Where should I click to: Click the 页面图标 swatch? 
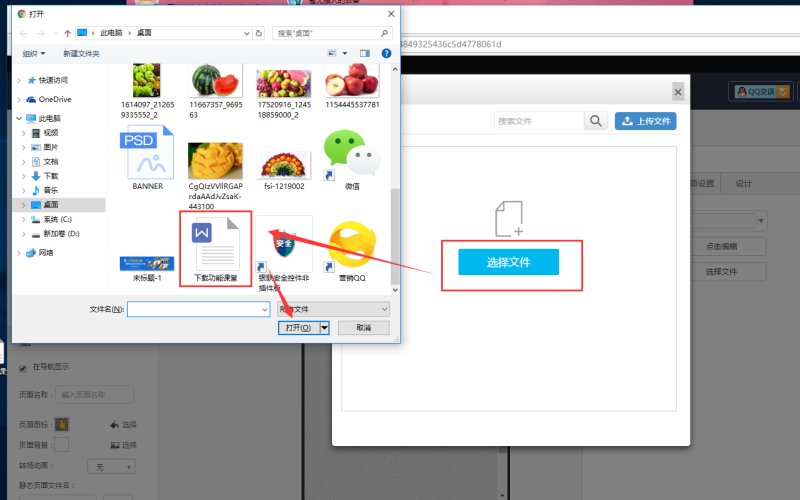coord(62,424)
